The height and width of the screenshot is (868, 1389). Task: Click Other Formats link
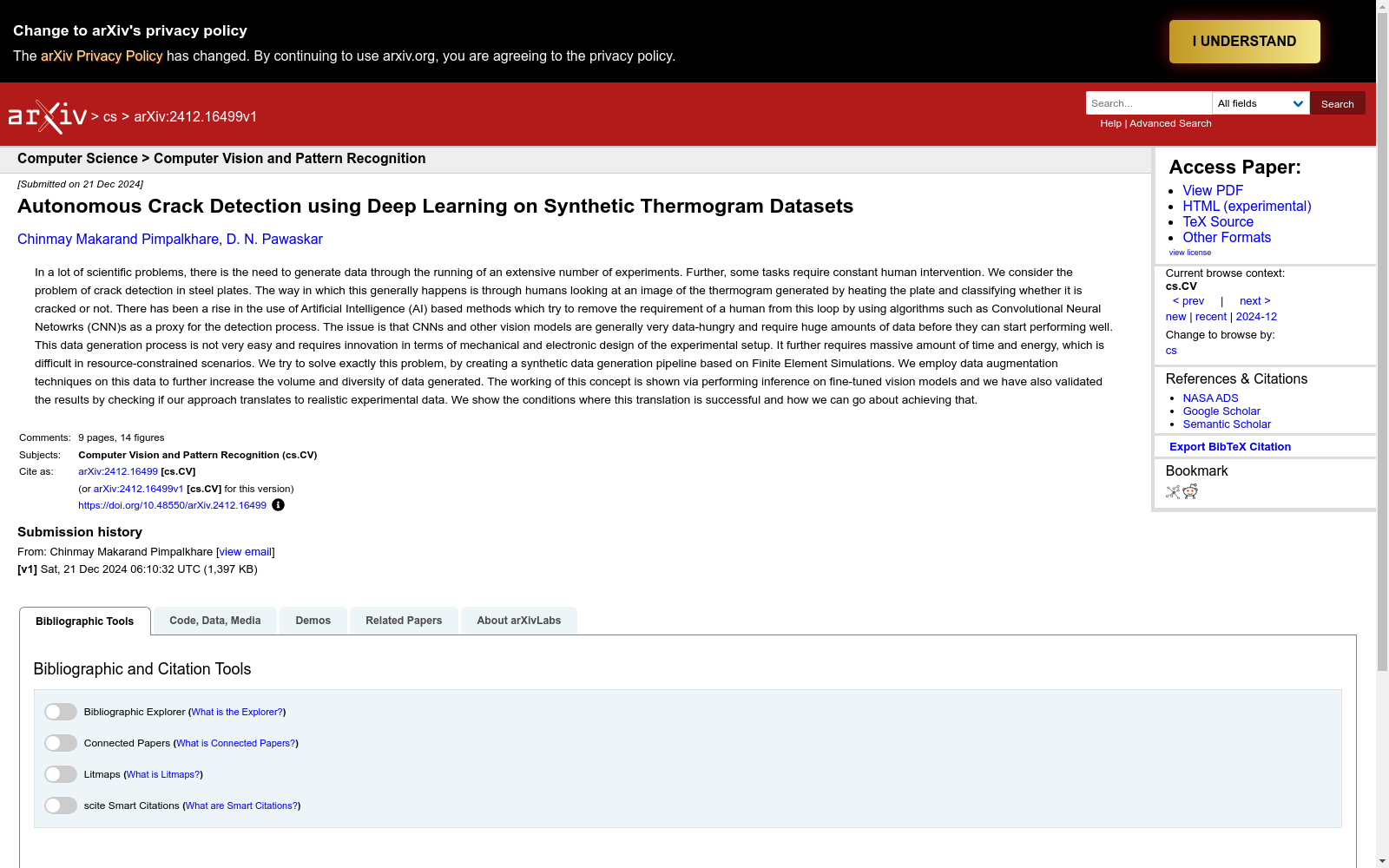coord(1227,237)
